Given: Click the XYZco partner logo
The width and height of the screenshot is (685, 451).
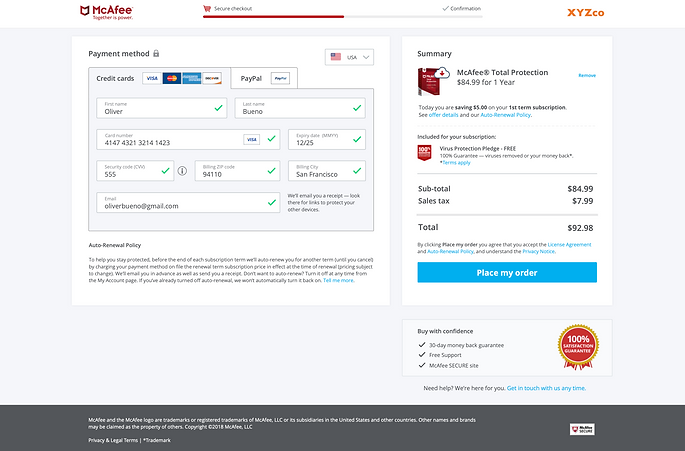Looking at the screenshot, I should [x=585, y=13].
